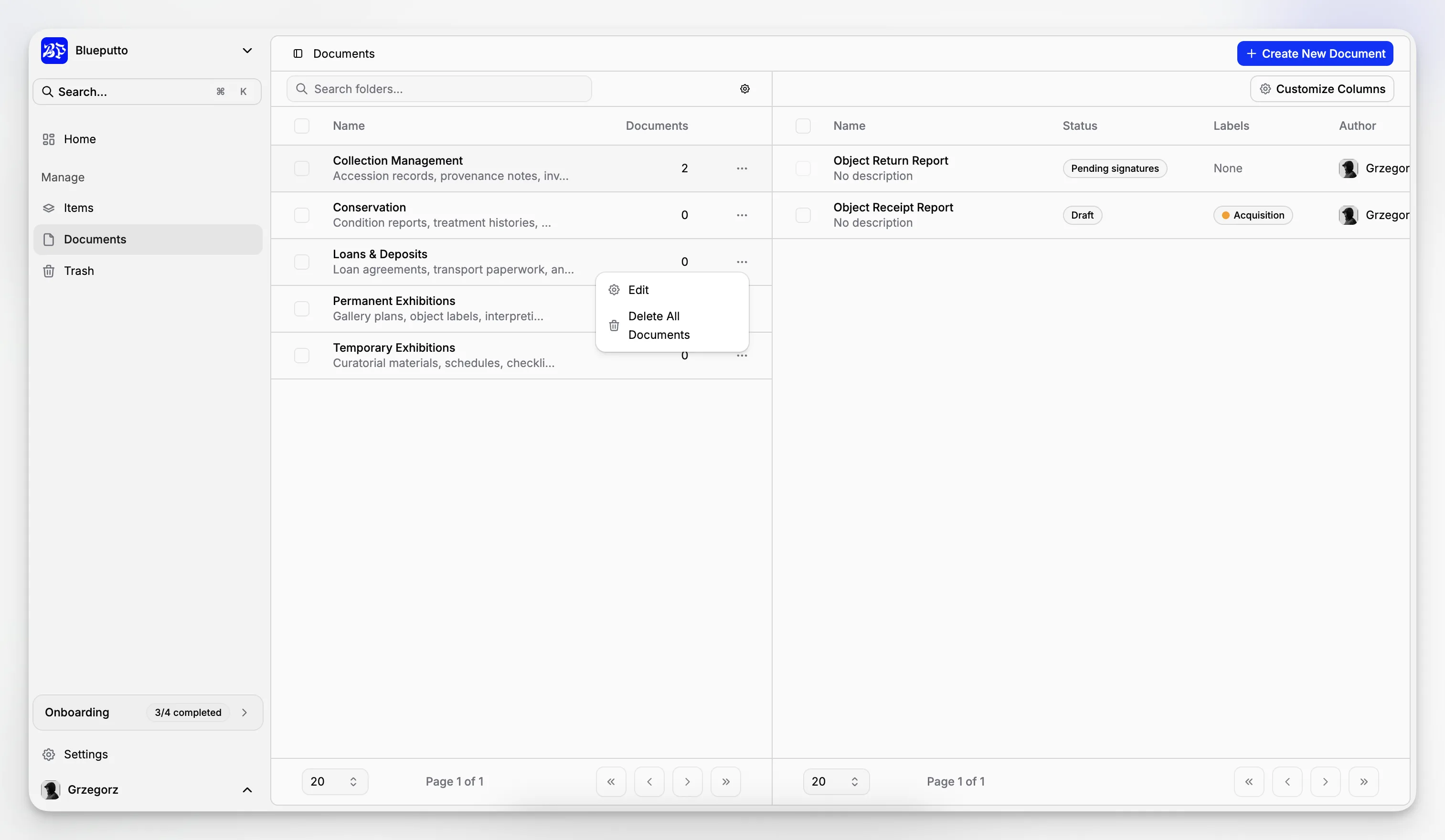Go to next page of documents list
This screenshot has width=1445, height=840.
point(1325,782)
